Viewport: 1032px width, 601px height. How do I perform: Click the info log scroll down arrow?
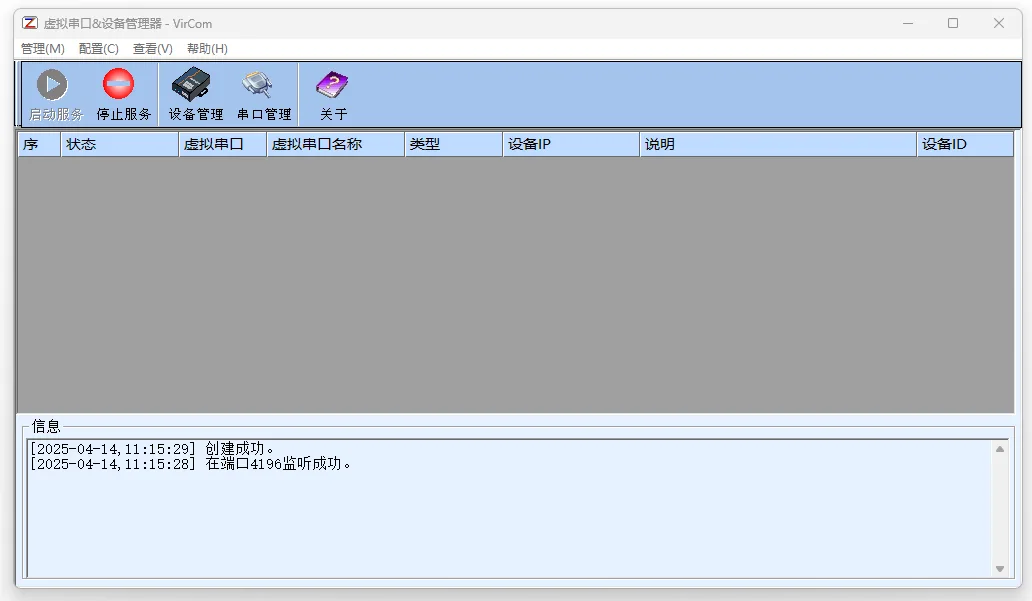coord(1000,569)
